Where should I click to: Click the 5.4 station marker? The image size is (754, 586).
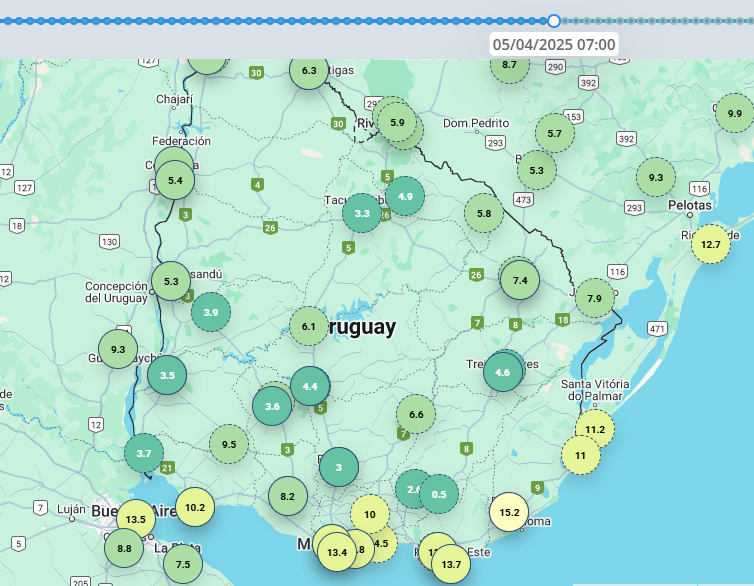tap(175, 180)
